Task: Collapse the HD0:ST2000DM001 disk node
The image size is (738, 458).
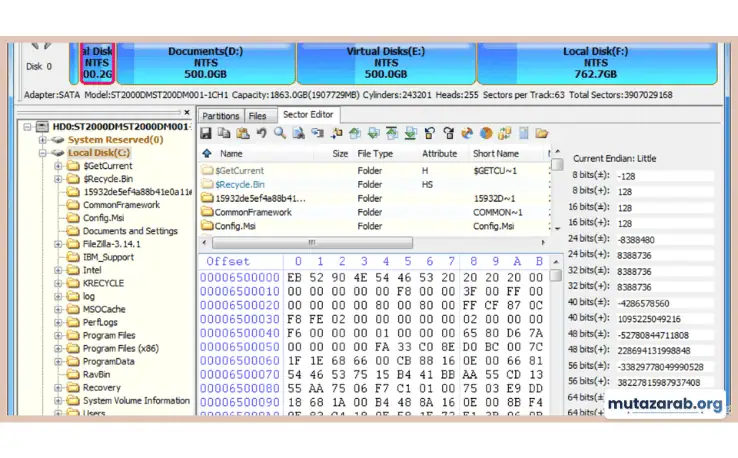Action: (x=27, y=127)
